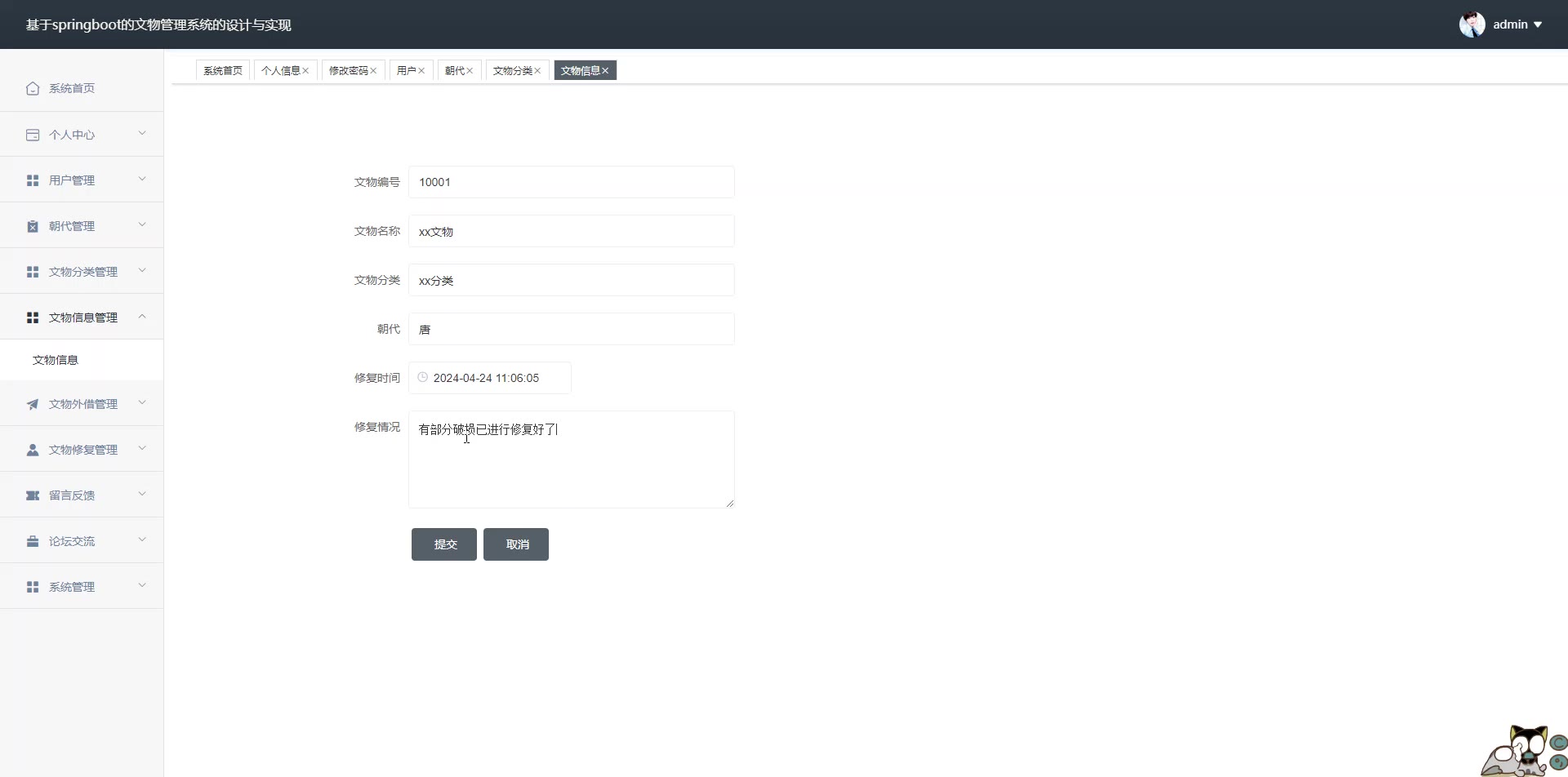Expand the 论坛交流 menu chevron
1568x777 pixels.
[142, 539]
